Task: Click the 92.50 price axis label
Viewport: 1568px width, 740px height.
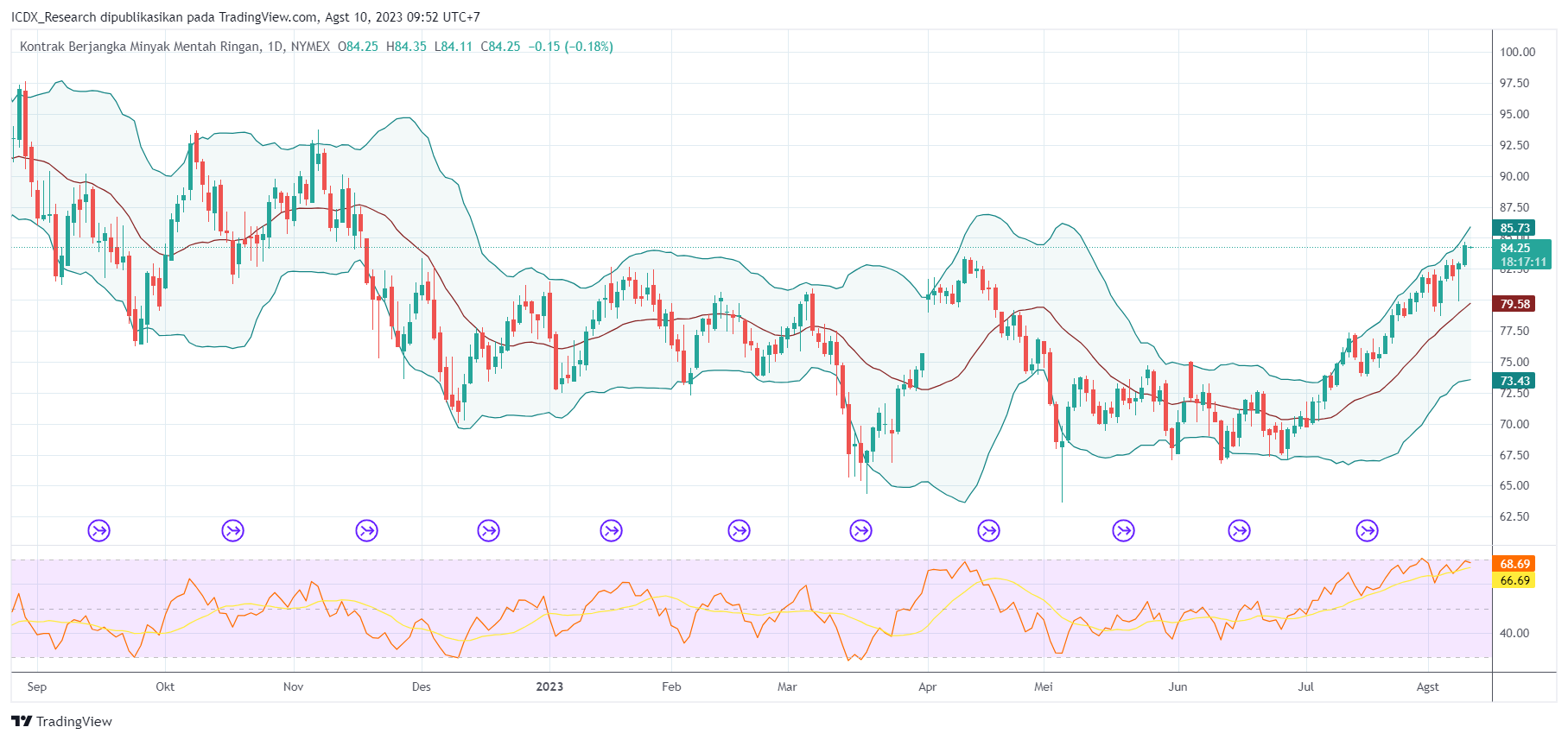Action: (x=1514, y=145)
